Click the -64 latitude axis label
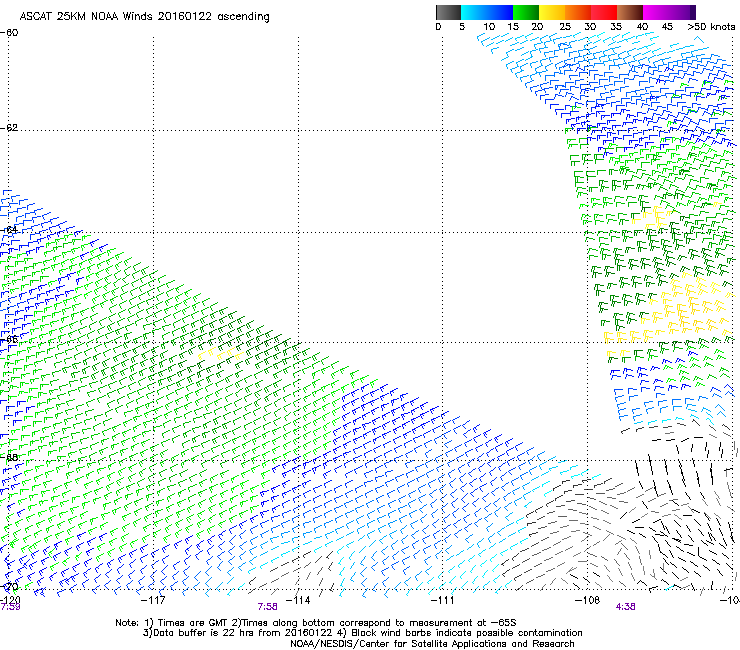The height and width of the screenshot is (650, 740). point(9,230)
